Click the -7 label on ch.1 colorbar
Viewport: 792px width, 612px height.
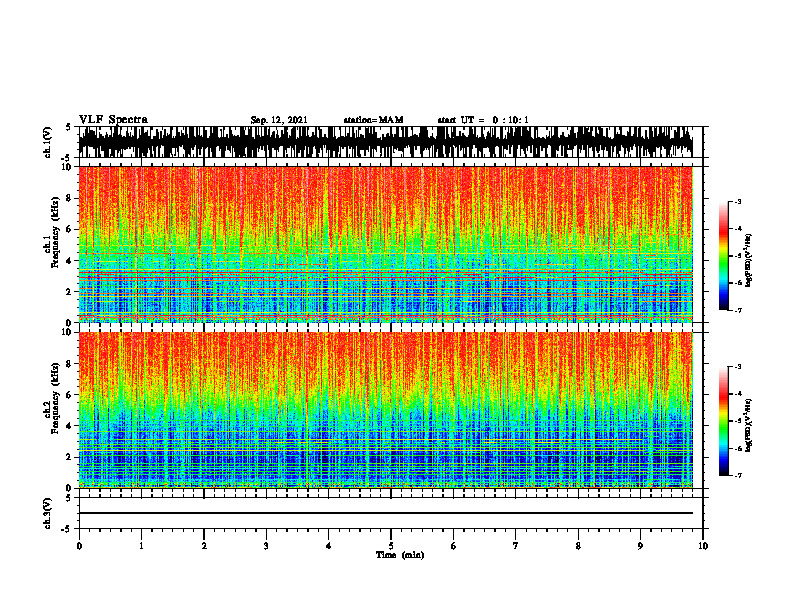click(x=738, y=310)
